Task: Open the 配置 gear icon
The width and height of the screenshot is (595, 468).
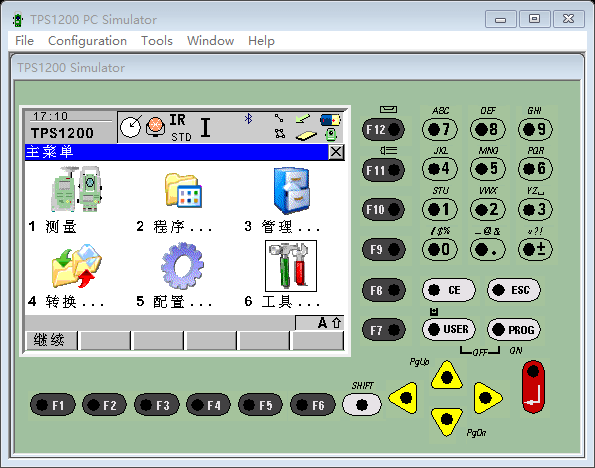Action: (183, 265)
